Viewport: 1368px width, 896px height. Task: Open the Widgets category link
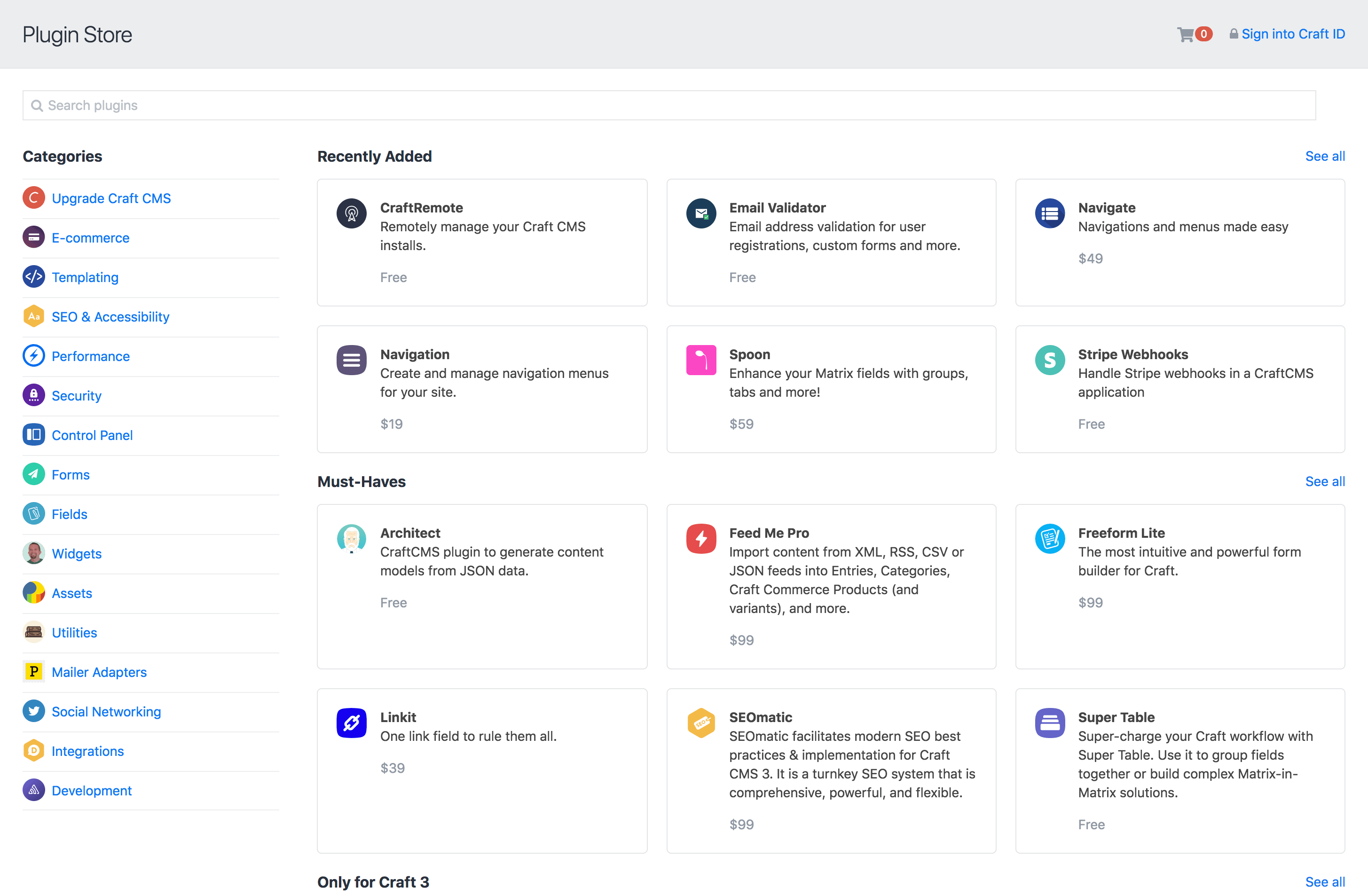(x=77, y=553)
